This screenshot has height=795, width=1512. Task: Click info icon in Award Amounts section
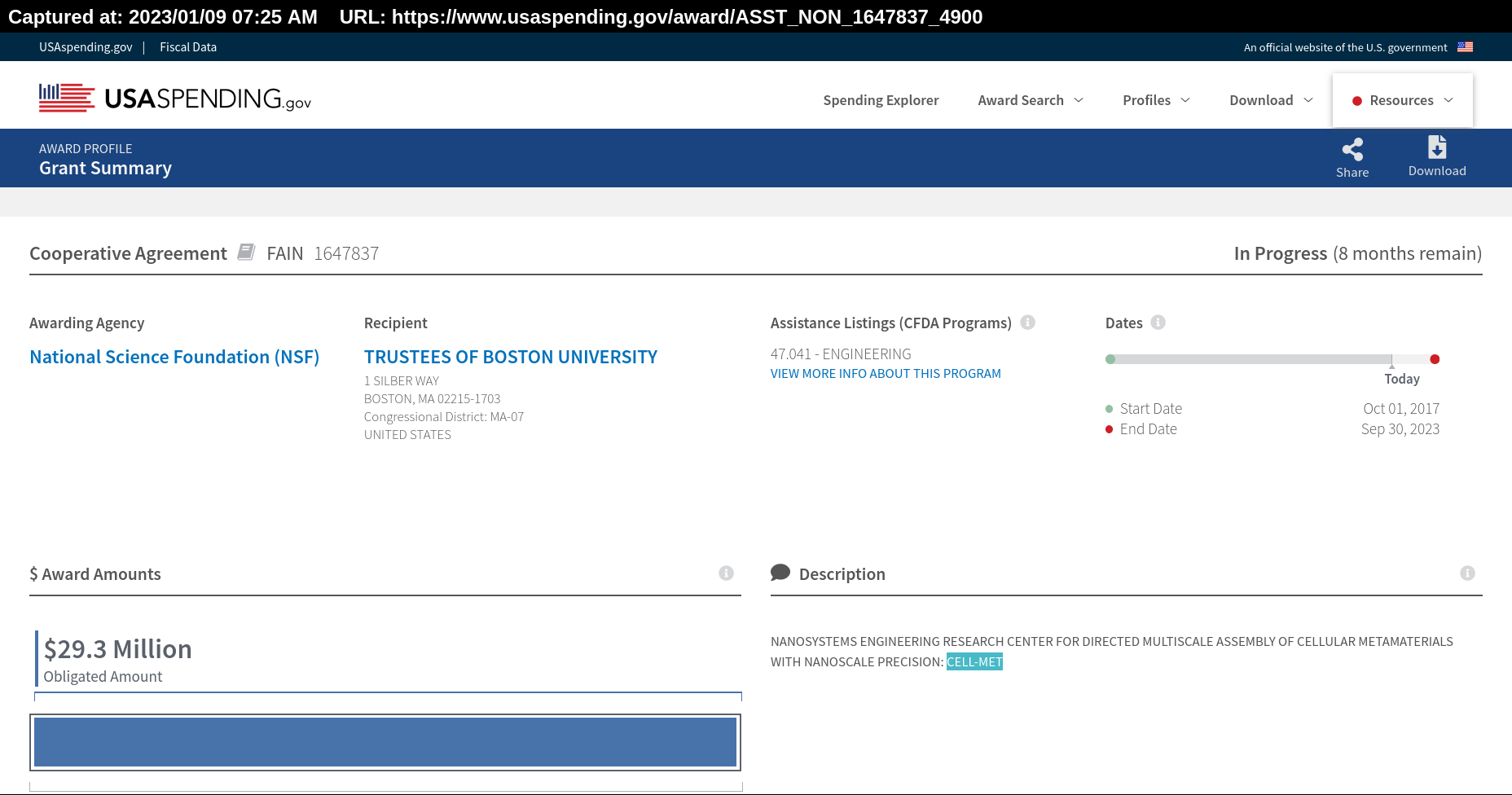(726, 573)
